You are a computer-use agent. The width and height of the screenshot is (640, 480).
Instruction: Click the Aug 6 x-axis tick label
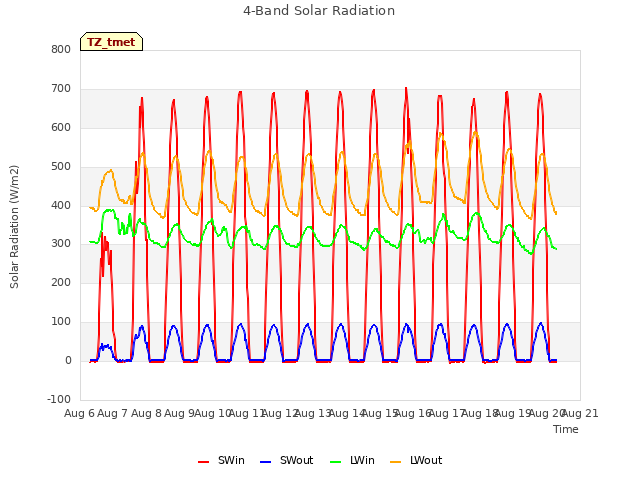[79, 413]
